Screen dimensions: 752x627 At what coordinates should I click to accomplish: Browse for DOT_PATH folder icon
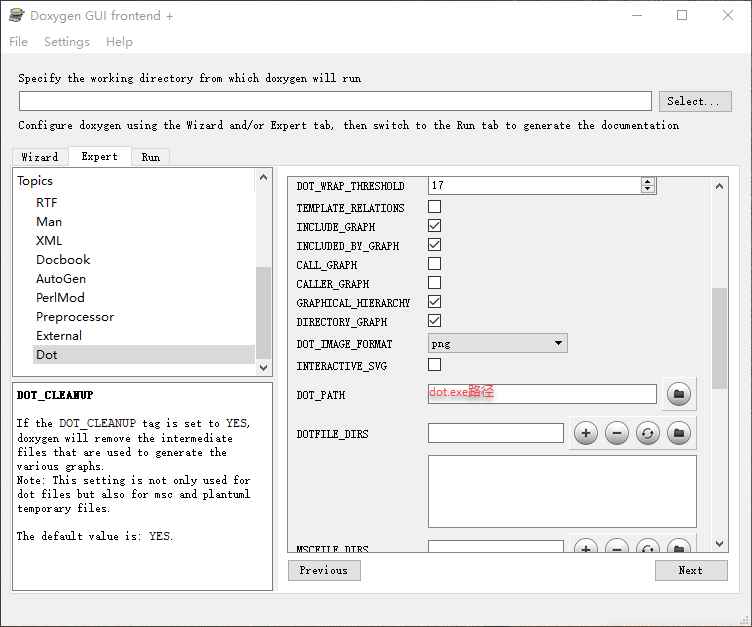(x=679, y=394)
